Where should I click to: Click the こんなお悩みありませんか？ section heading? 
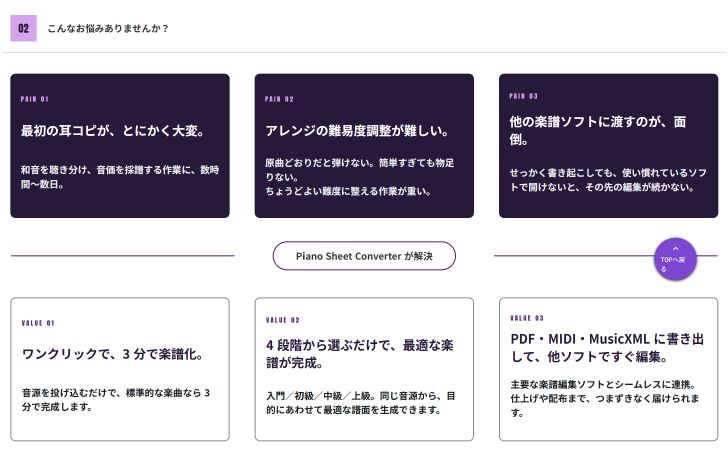(108, 28)
